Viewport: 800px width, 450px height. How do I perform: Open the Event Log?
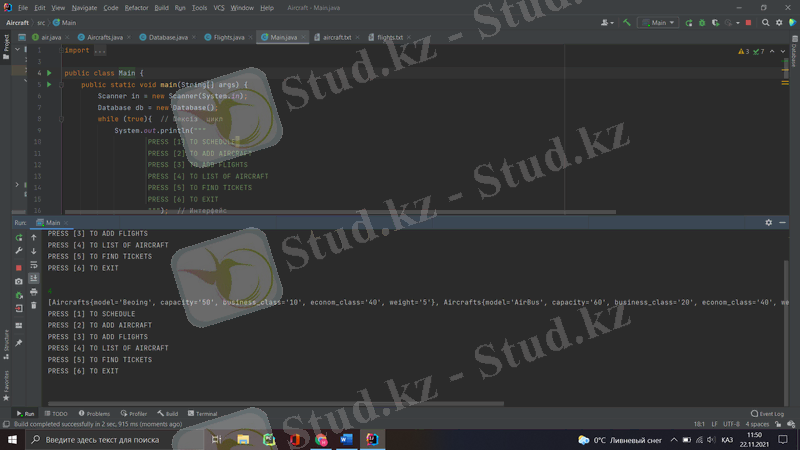[x=767, y=414]
